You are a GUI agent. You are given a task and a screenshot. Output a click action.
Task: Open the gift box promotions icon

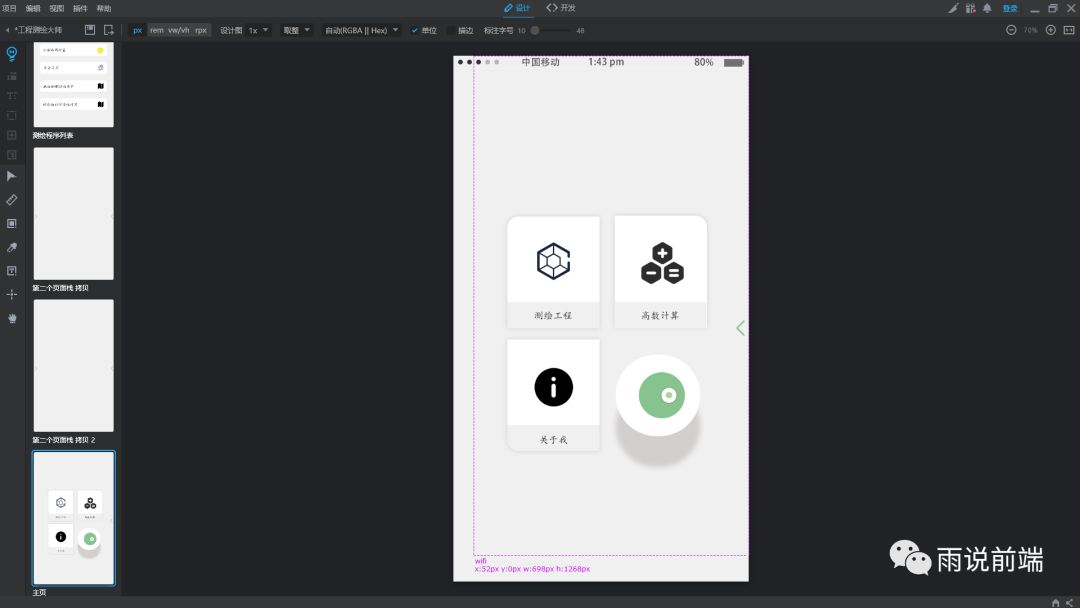pos(970,8)
